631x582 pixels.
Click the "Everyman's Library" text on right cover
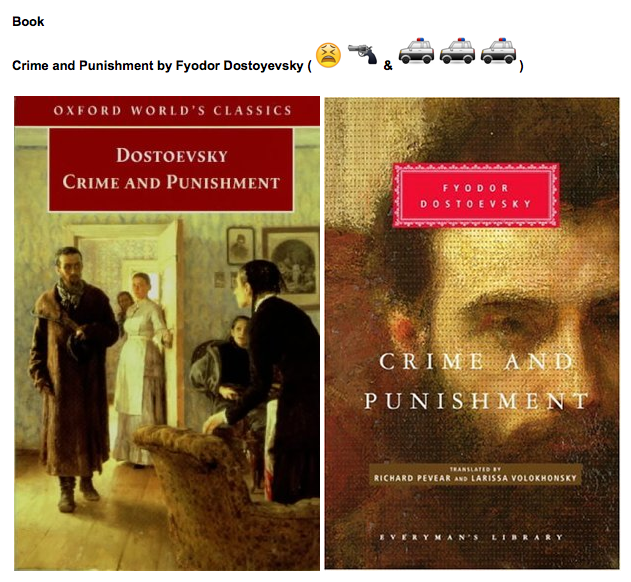(x=471, y=537)
